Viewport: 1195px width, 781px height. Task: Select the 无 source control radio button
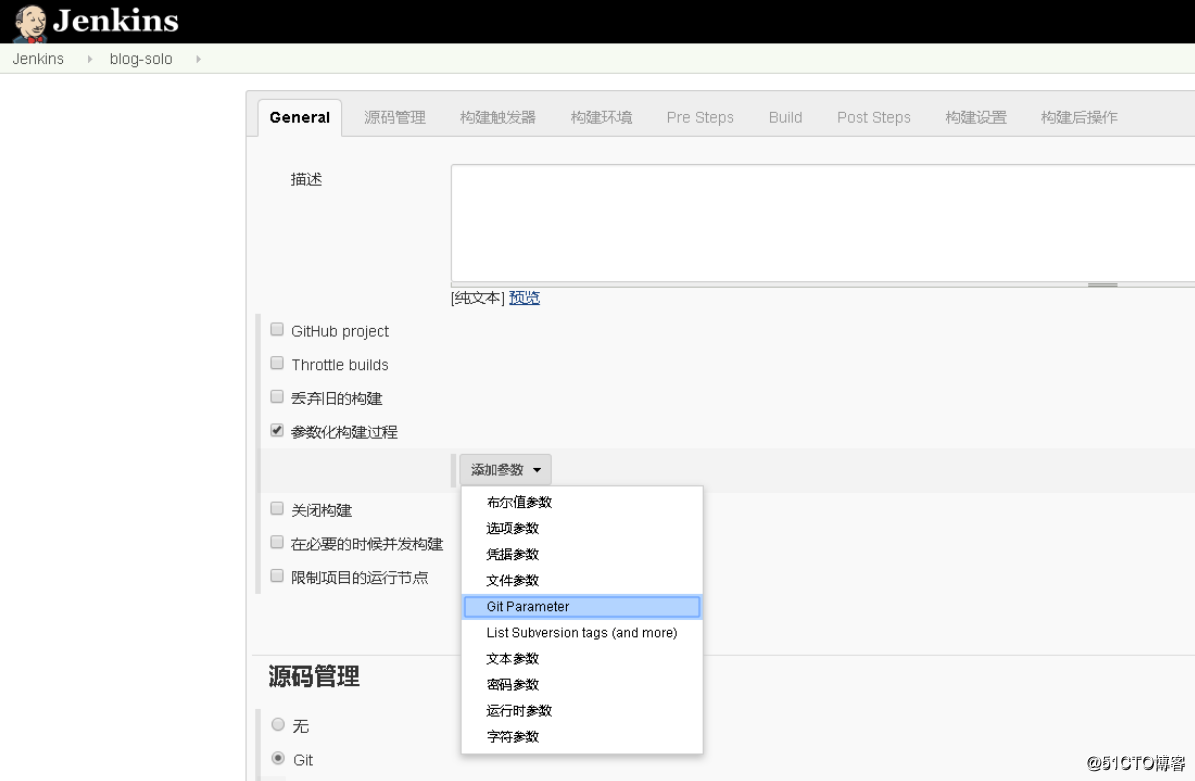278,725
